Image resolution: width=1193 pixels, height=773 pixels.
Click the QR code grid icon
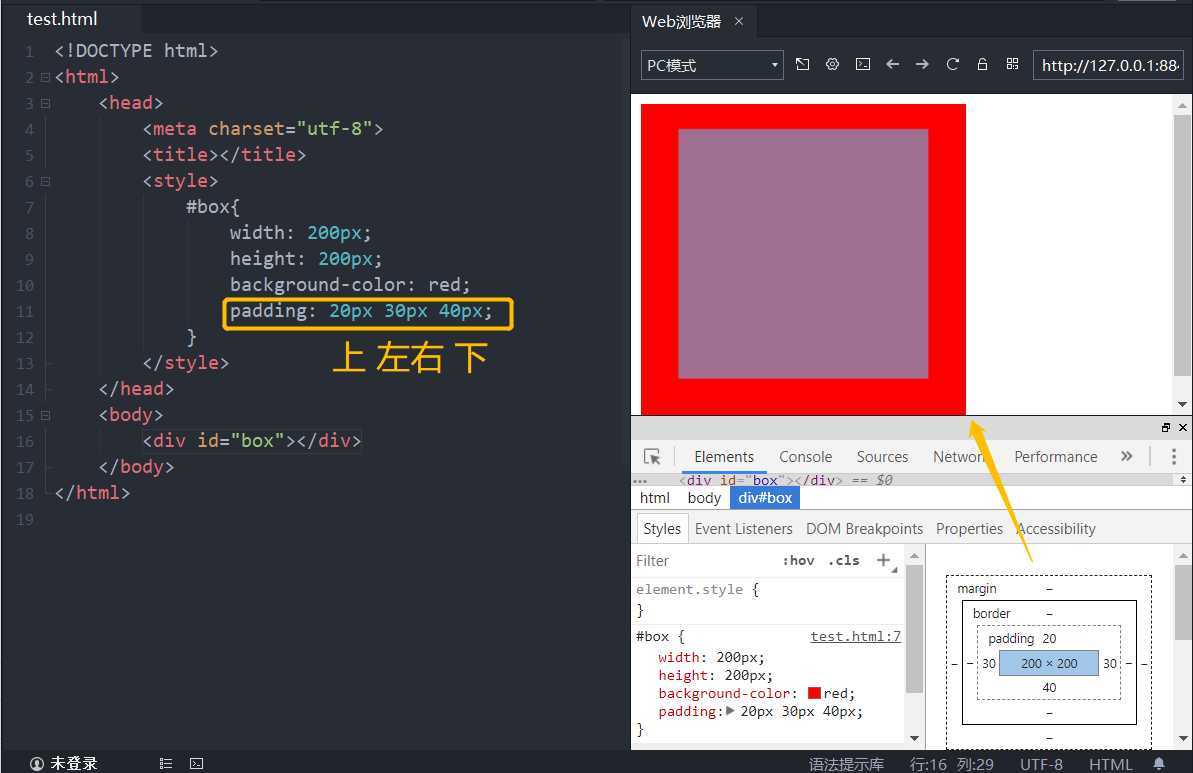1012,65
